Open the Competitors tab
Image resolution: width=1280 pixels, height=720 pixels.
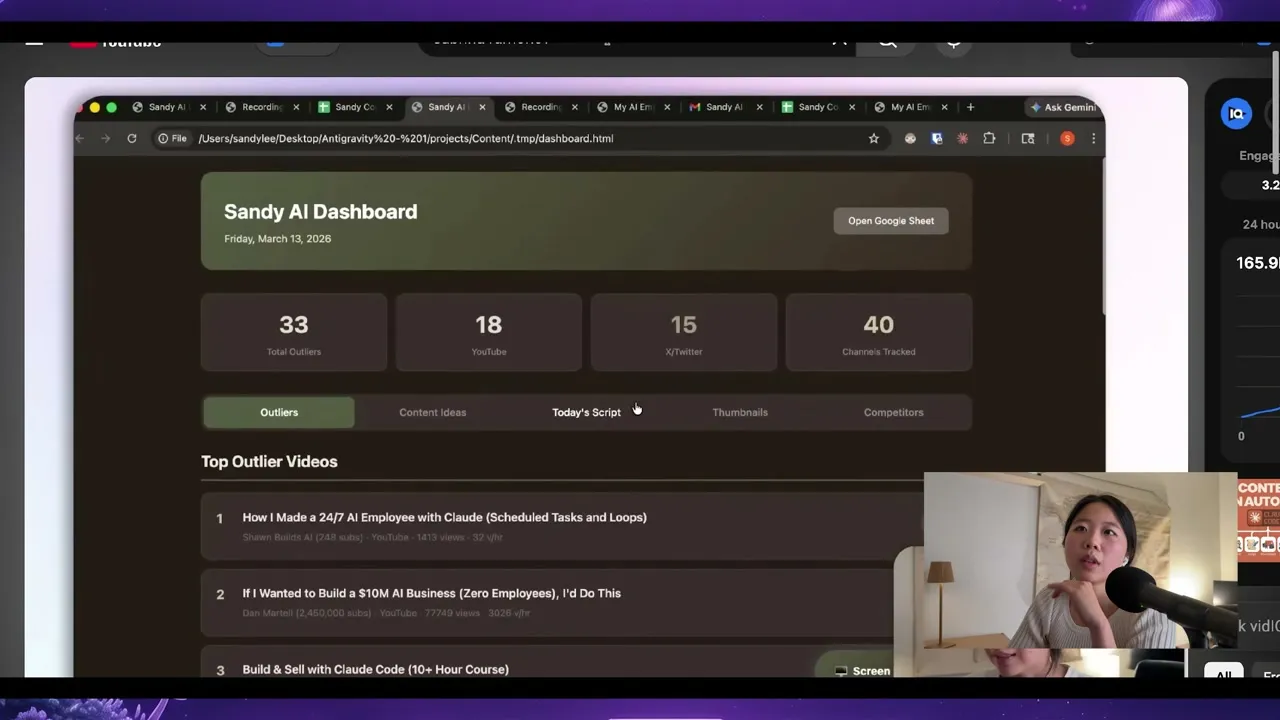[894, 412]
